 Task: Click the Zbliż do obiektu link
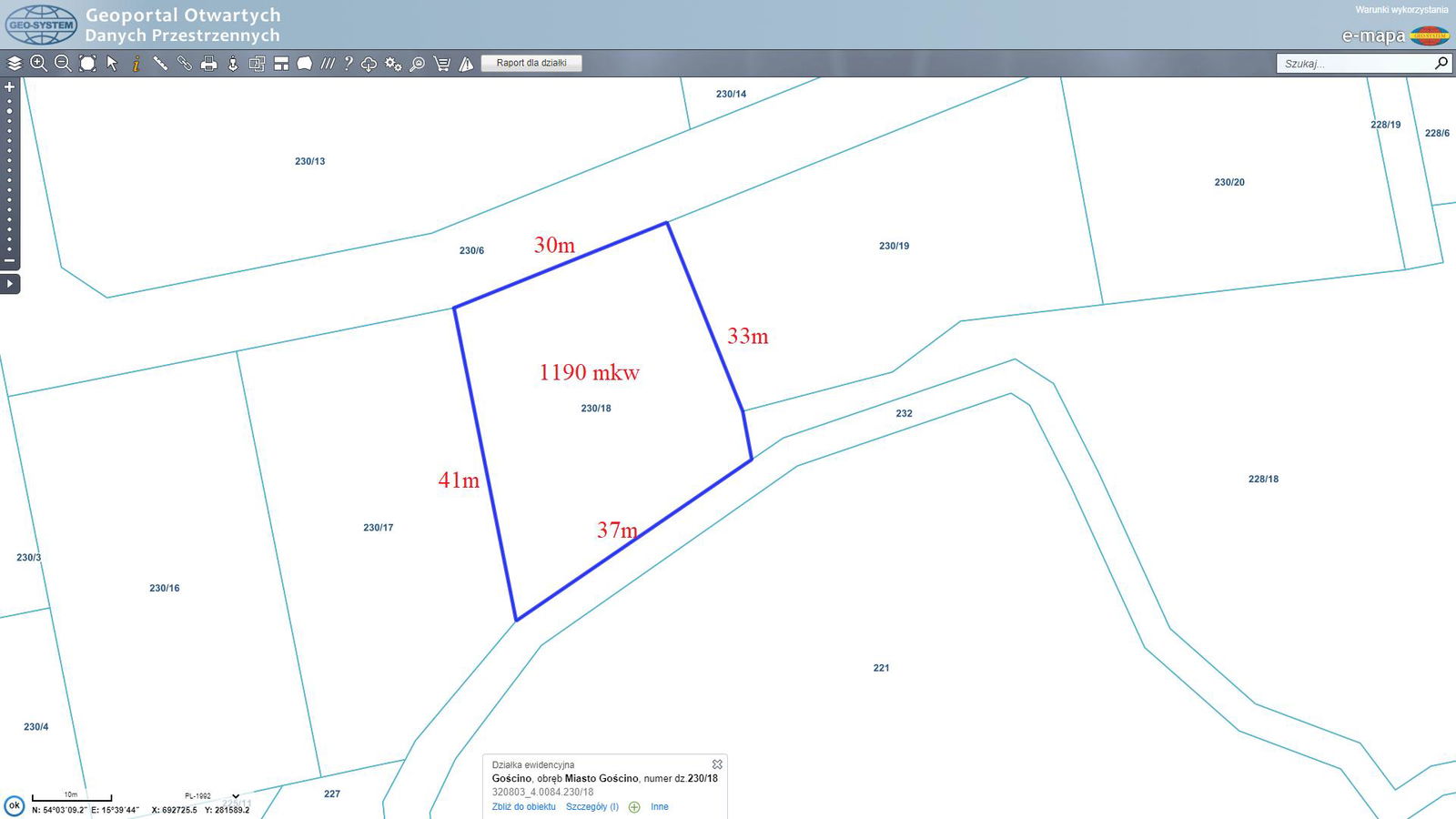(x=523, y=807)
